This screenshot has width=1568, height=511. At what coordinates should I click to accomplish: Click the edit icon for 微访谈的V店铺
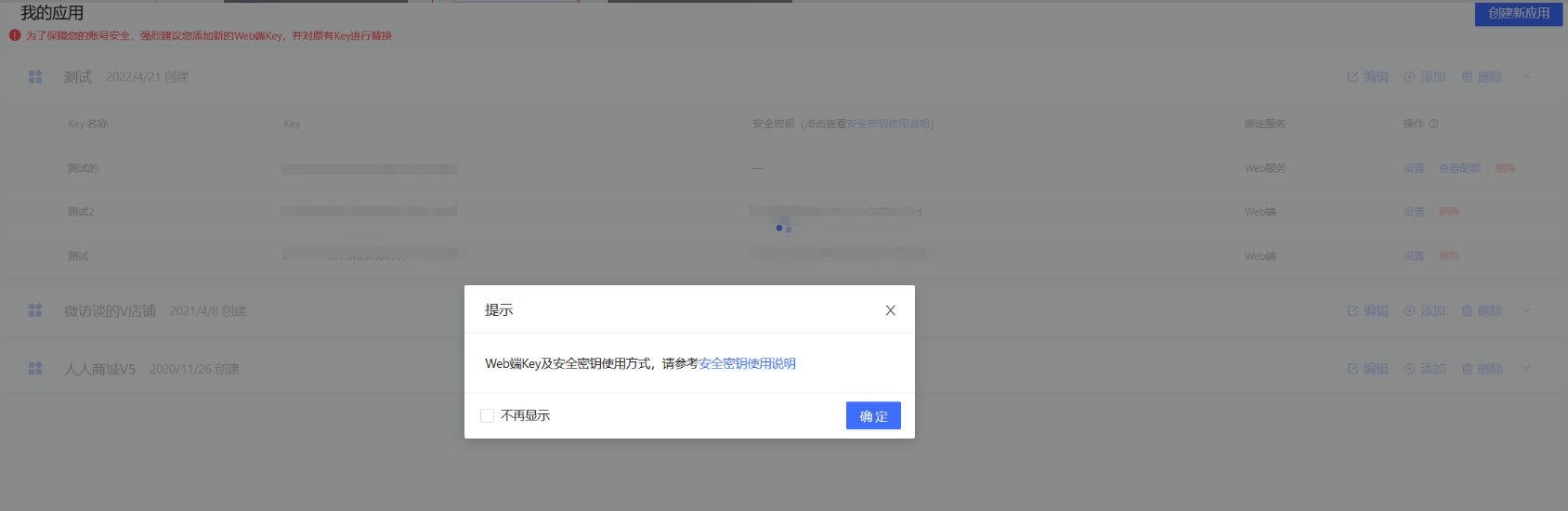(x=1353, y=311)
